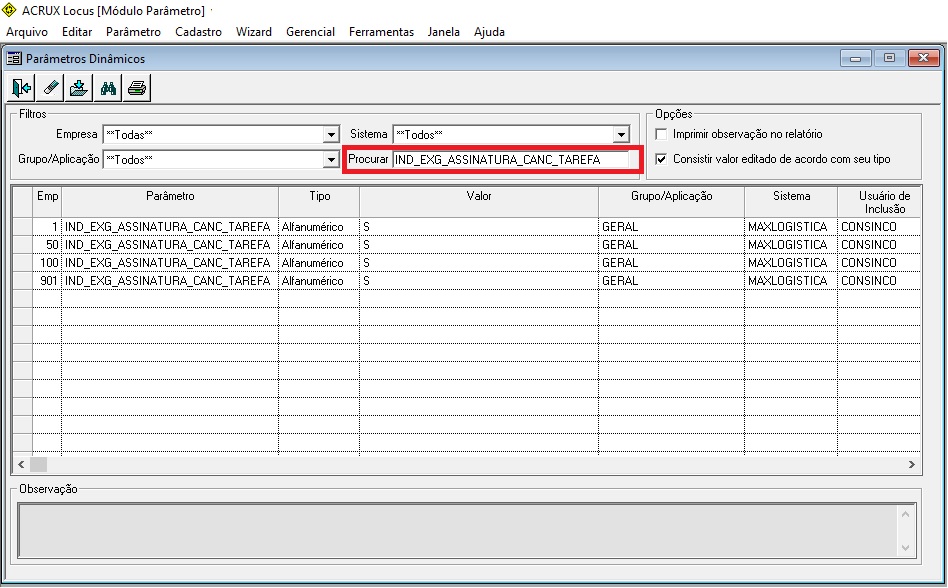Minimize the Parâmetros Dinâmicos window
This screenshot has height=588, width=948.
tap(855, 59)
